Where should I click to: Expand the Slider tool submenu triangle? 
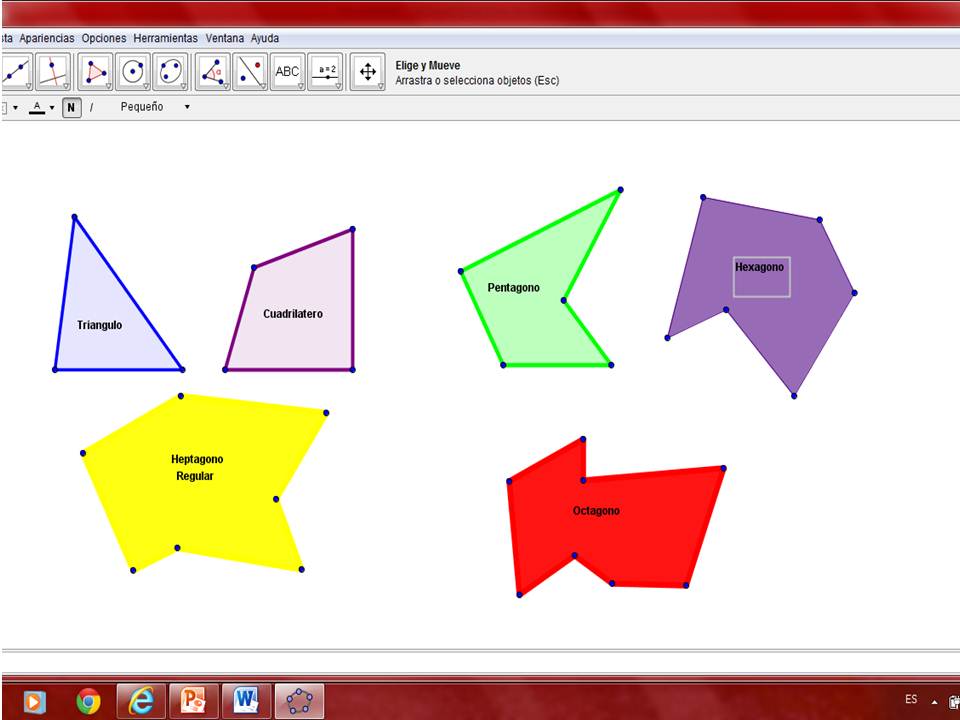point(338,86)
